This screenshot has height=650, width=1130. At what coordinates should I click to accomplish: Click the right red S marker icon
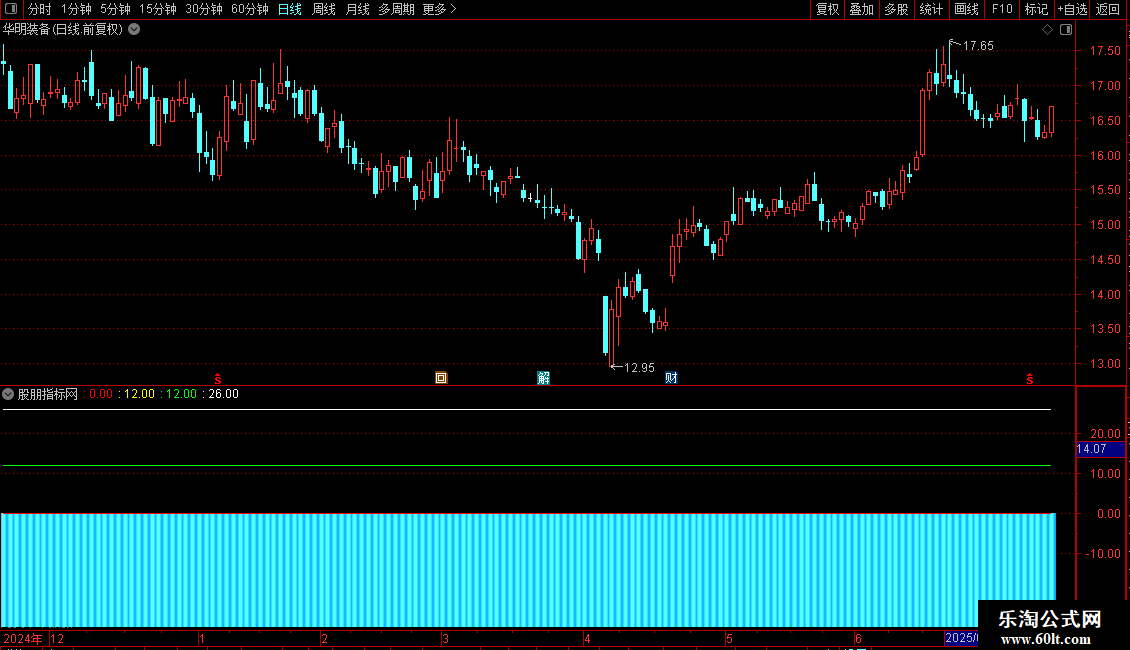[1030, 379]
